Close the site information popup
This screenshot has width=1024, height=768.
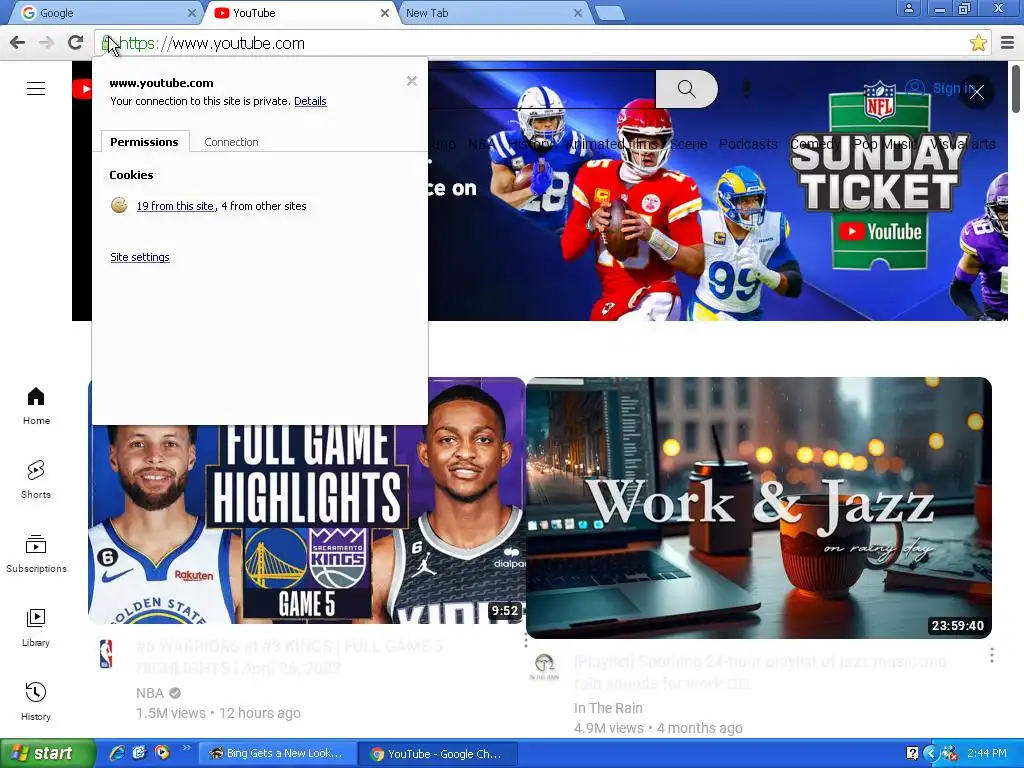[x=411, y=81]
